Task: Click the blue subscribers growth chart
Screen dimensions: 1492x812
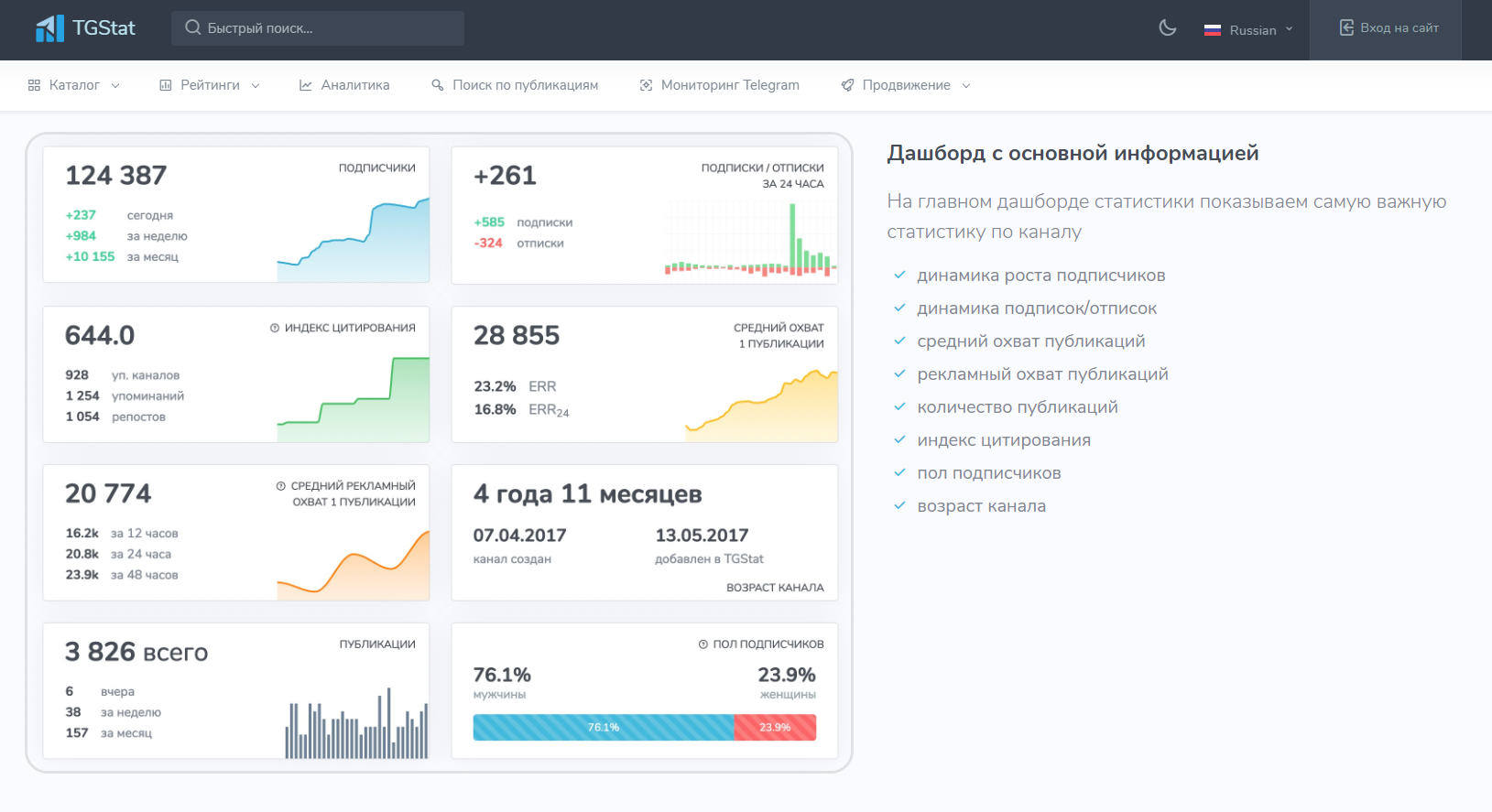Action: pos(354,240)
